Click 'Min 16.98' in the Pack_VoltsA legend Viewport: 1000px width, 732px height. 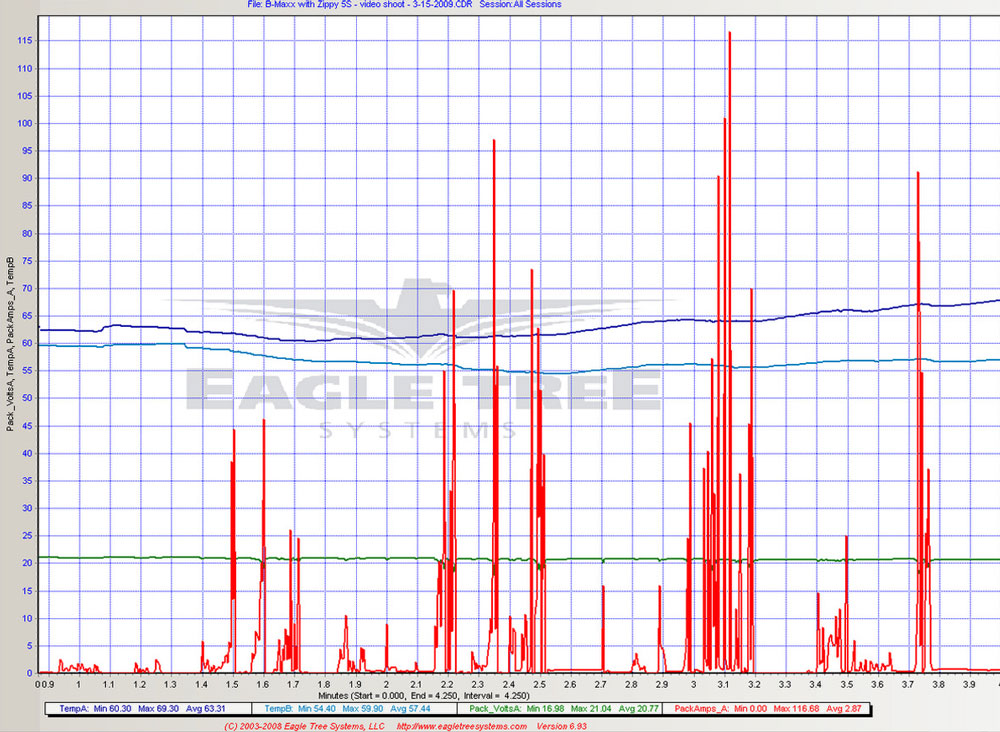pyautogui.click(x=546, y=709)
